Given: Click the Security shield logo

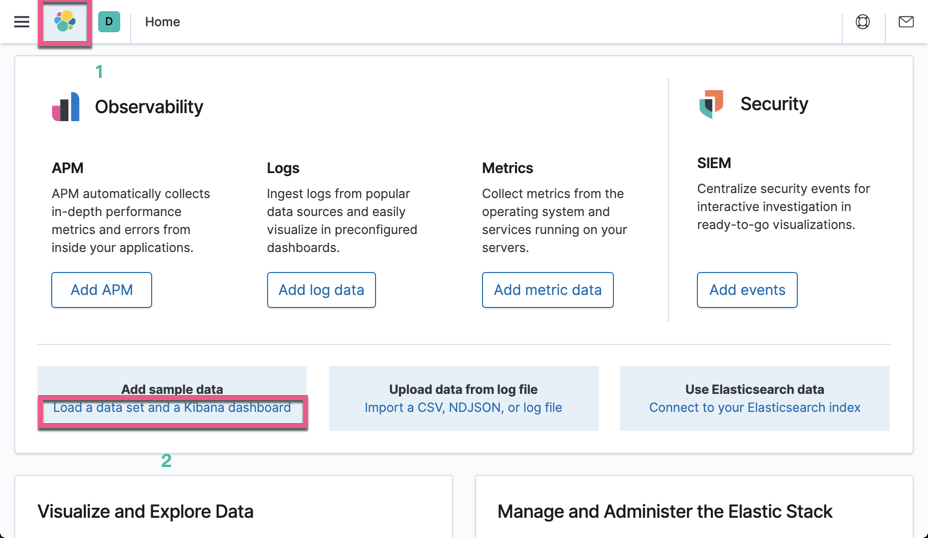Looking at the screenshot, I should [x=711, y=104].
